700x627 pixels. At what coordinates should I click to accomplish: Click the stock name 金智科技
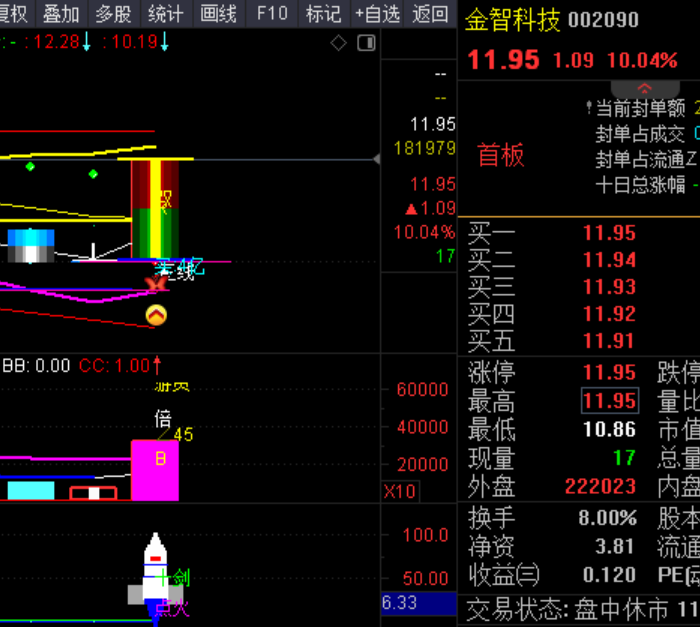[512, 20]
